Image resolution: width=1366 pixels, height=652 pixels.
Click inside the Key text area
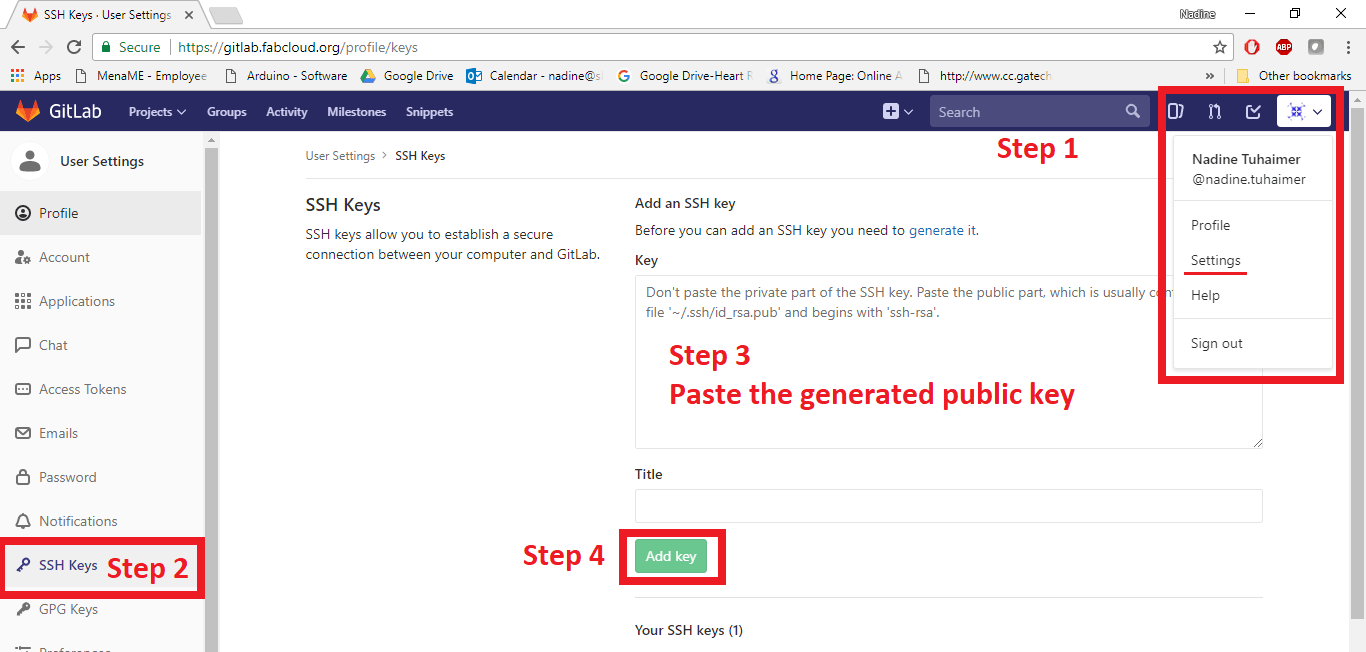click(948, 361)
